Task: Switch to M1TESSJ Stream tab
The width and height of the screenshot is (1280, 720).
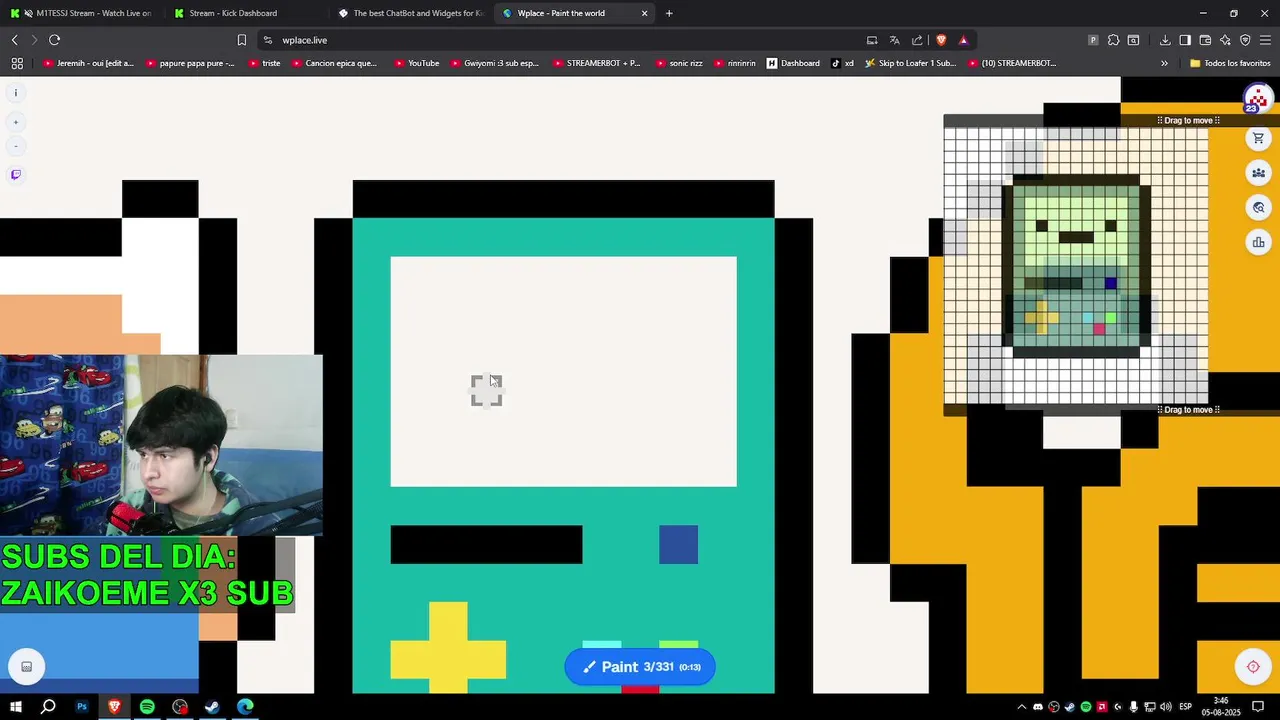Action: coord(80,13)
